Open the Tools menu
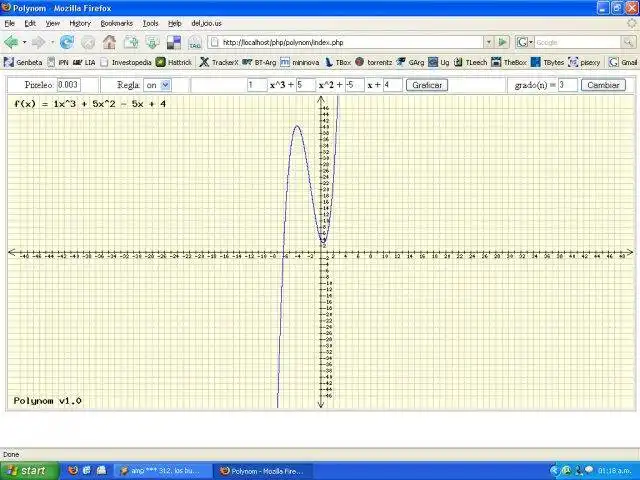Image resolution: width=640 pixels, height=480 pixels. pos(150,24)
